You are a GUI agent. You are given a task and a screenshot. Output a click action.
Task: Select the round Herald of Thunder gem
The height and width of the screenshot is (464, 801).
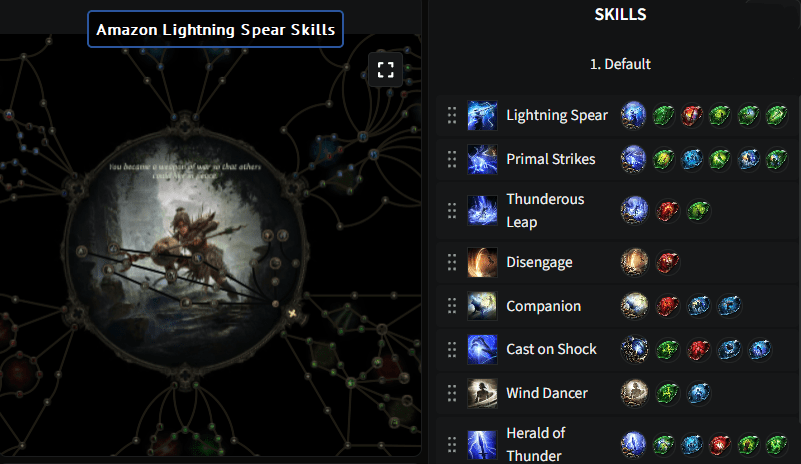coord(633,445)
